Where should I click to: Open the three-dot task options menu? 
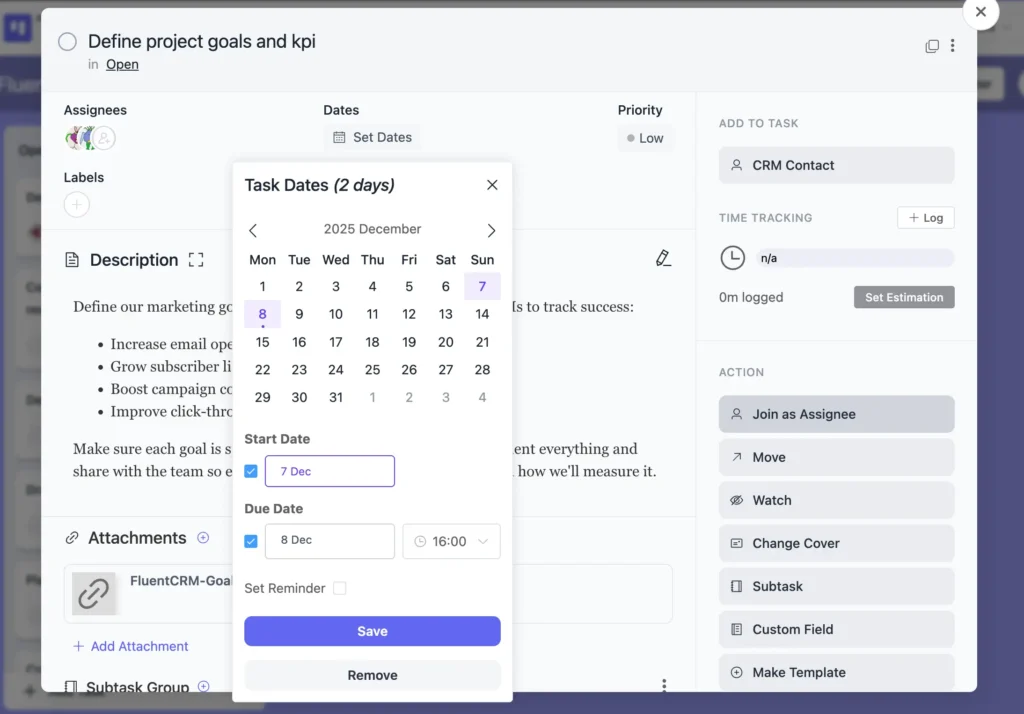(953, 46)
